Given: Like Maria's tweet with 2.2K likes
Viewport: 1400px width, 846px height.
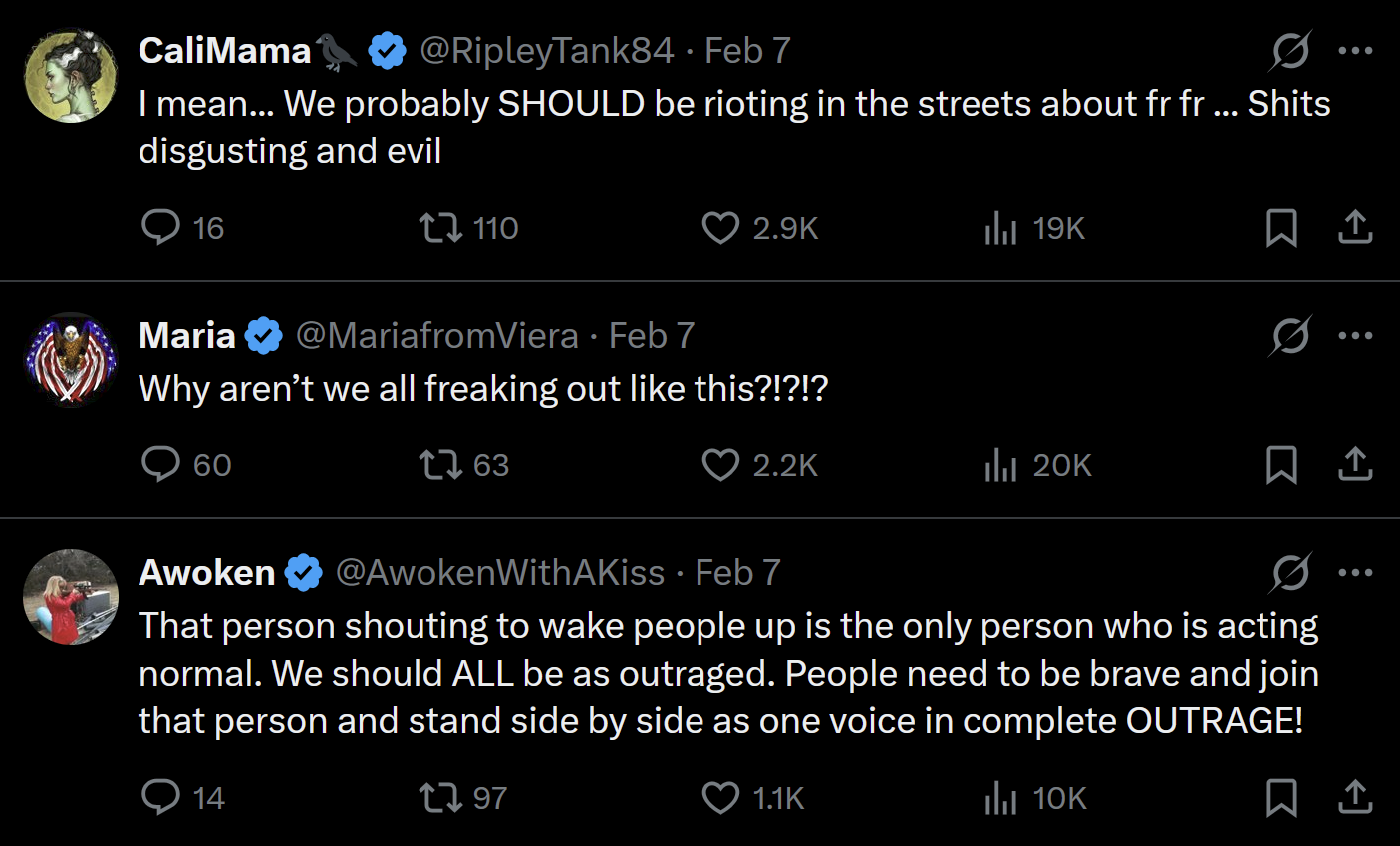Looking at the screenshot, I should click(x=720, y=465).
